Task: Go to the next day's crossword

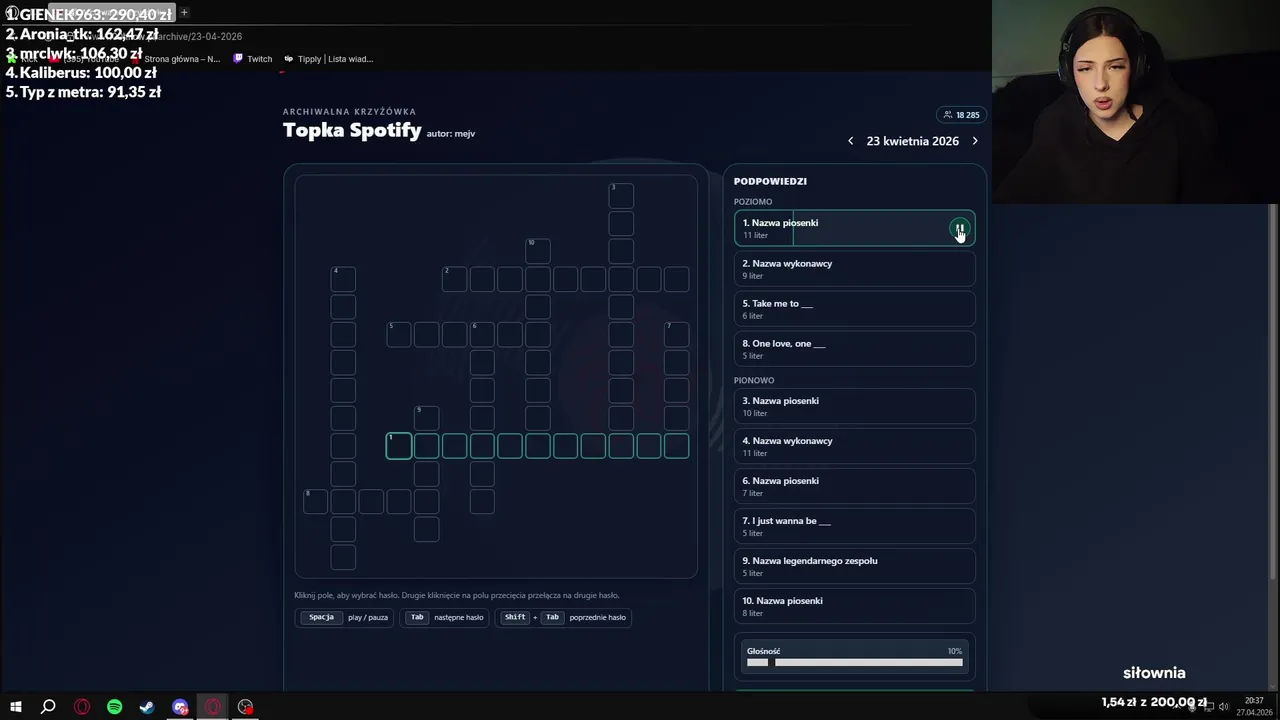Action: 975,141
